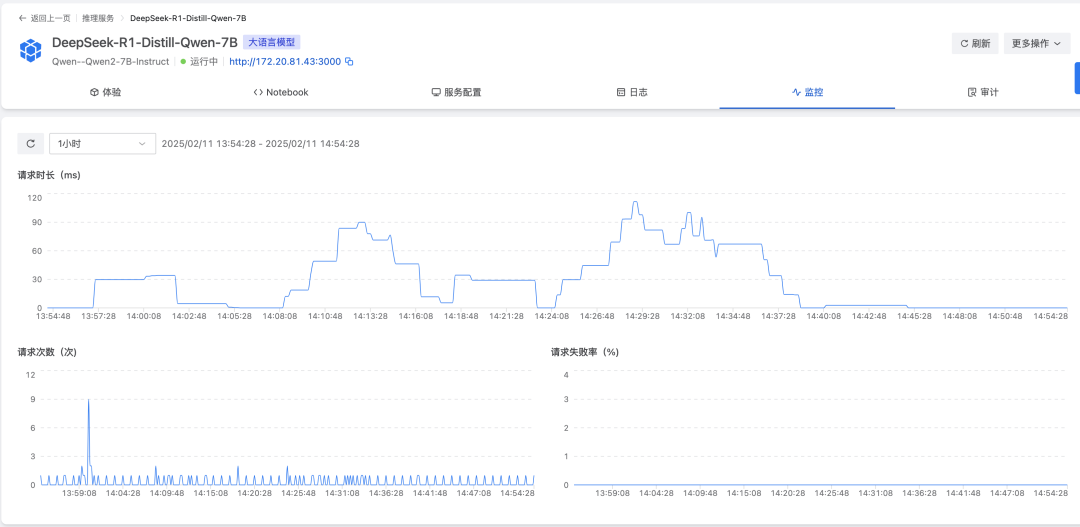Click the 14:31:08 label on the failure rate chart
The image size is (1080, 527).
(x=876, y=493)
